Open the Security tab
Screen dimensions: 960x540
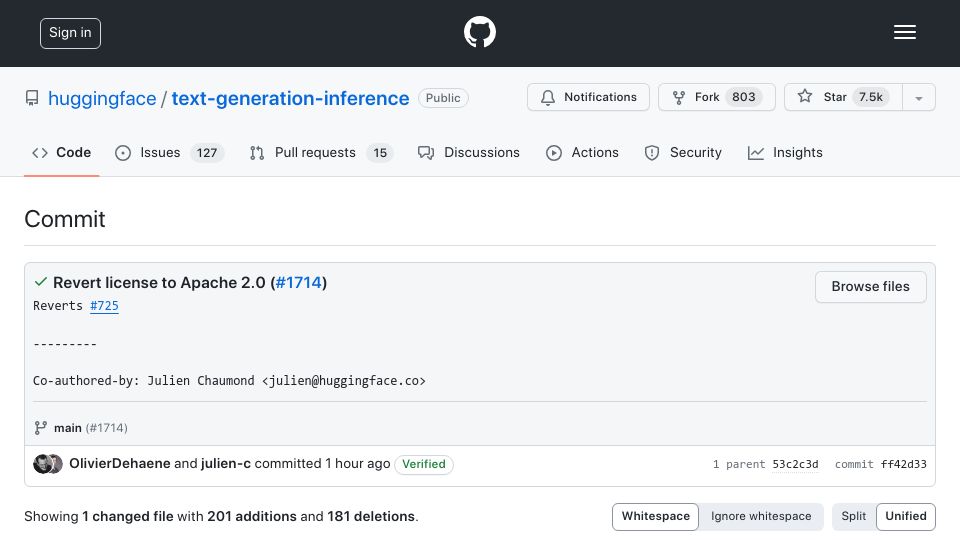pos(683,152)
